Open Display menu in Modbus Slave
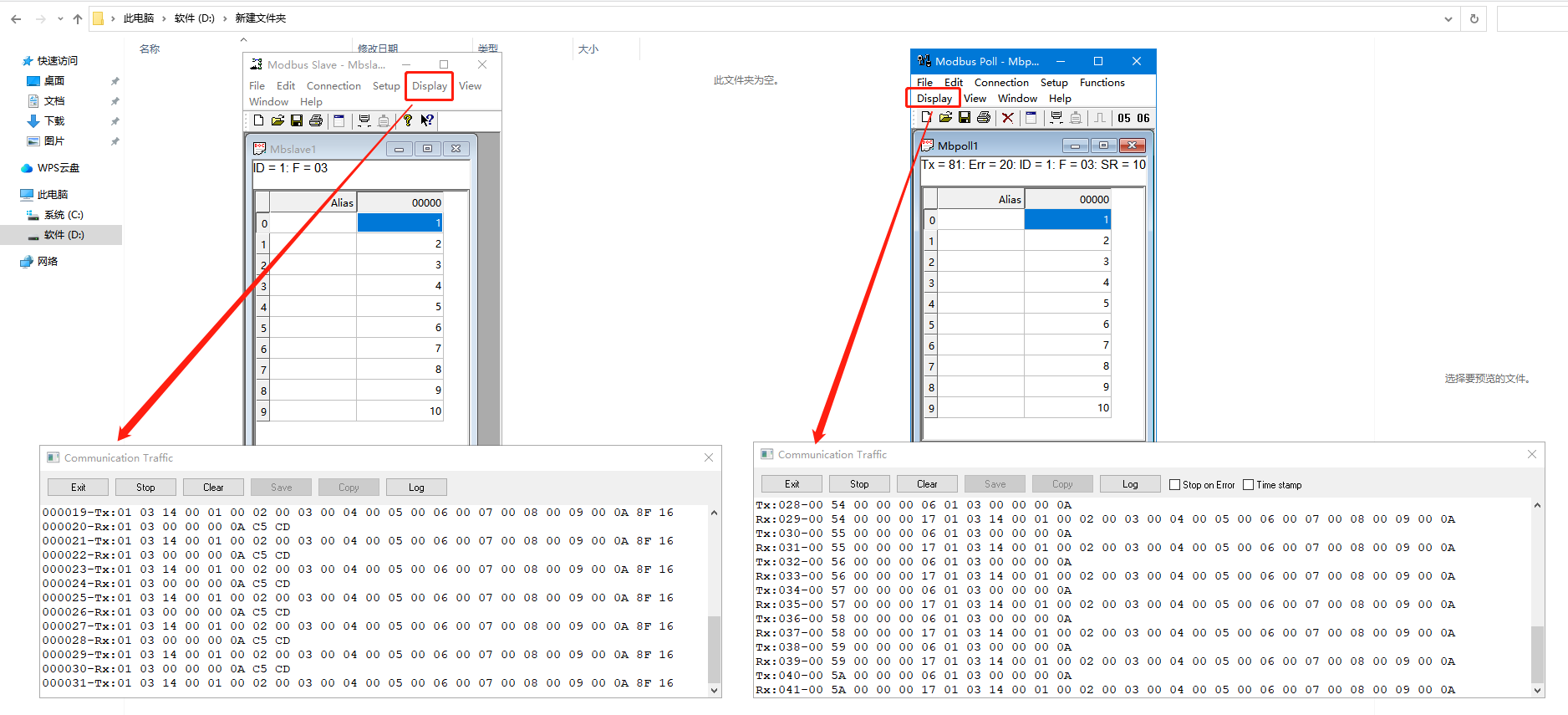The height and width of the screenshot is (715, 1568). 430,86
